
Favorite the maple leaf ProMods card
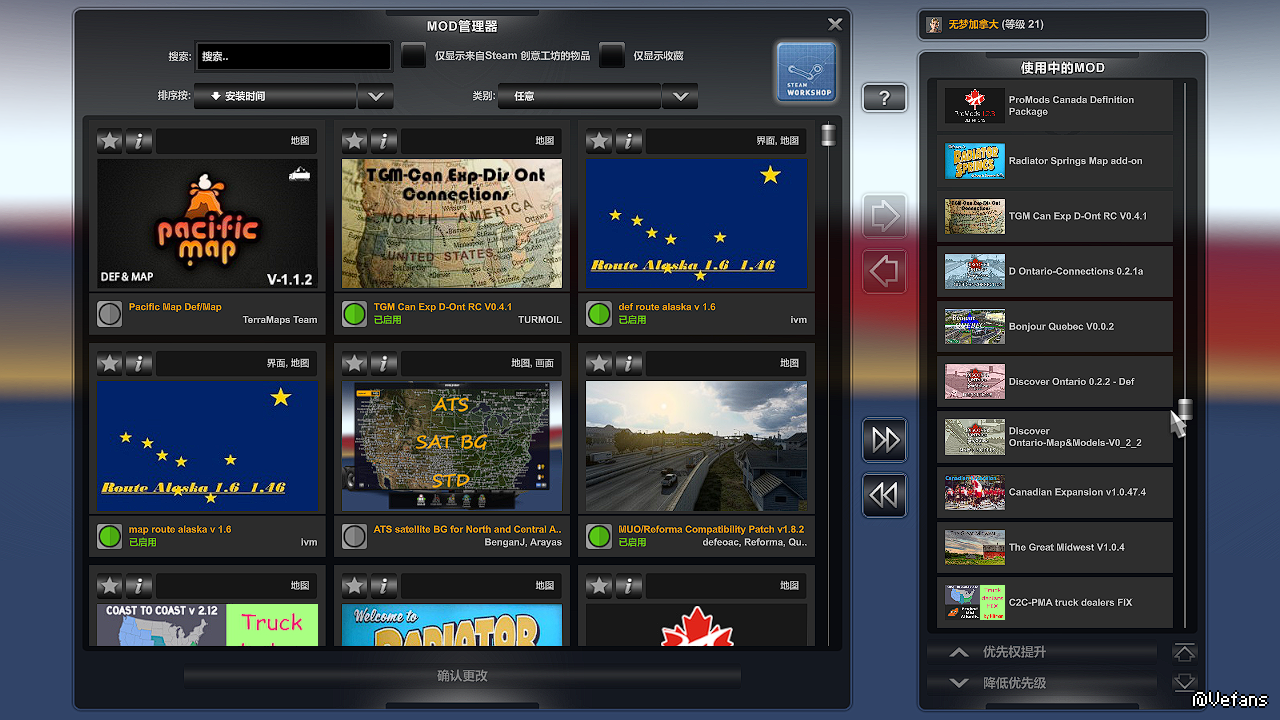coord(599,585)
